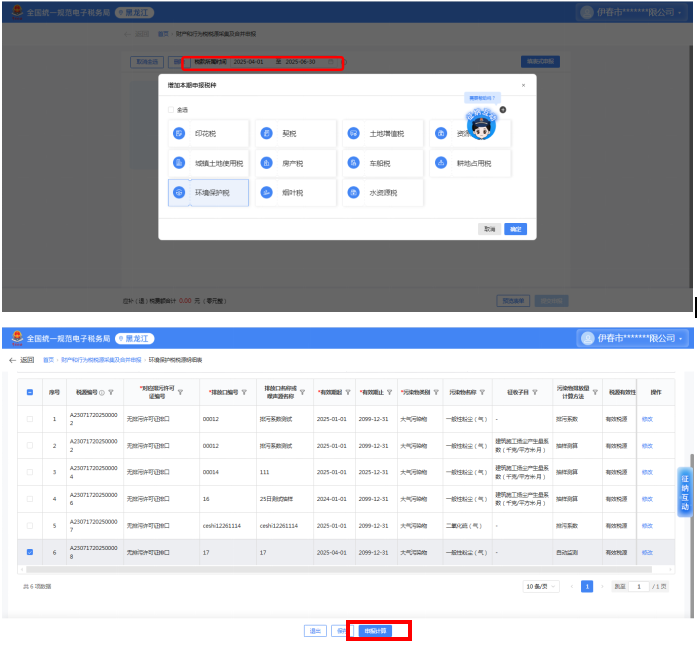Click the 申报计算 button
This screenshot has height=650, width=697.
click(x=377, y=631)
